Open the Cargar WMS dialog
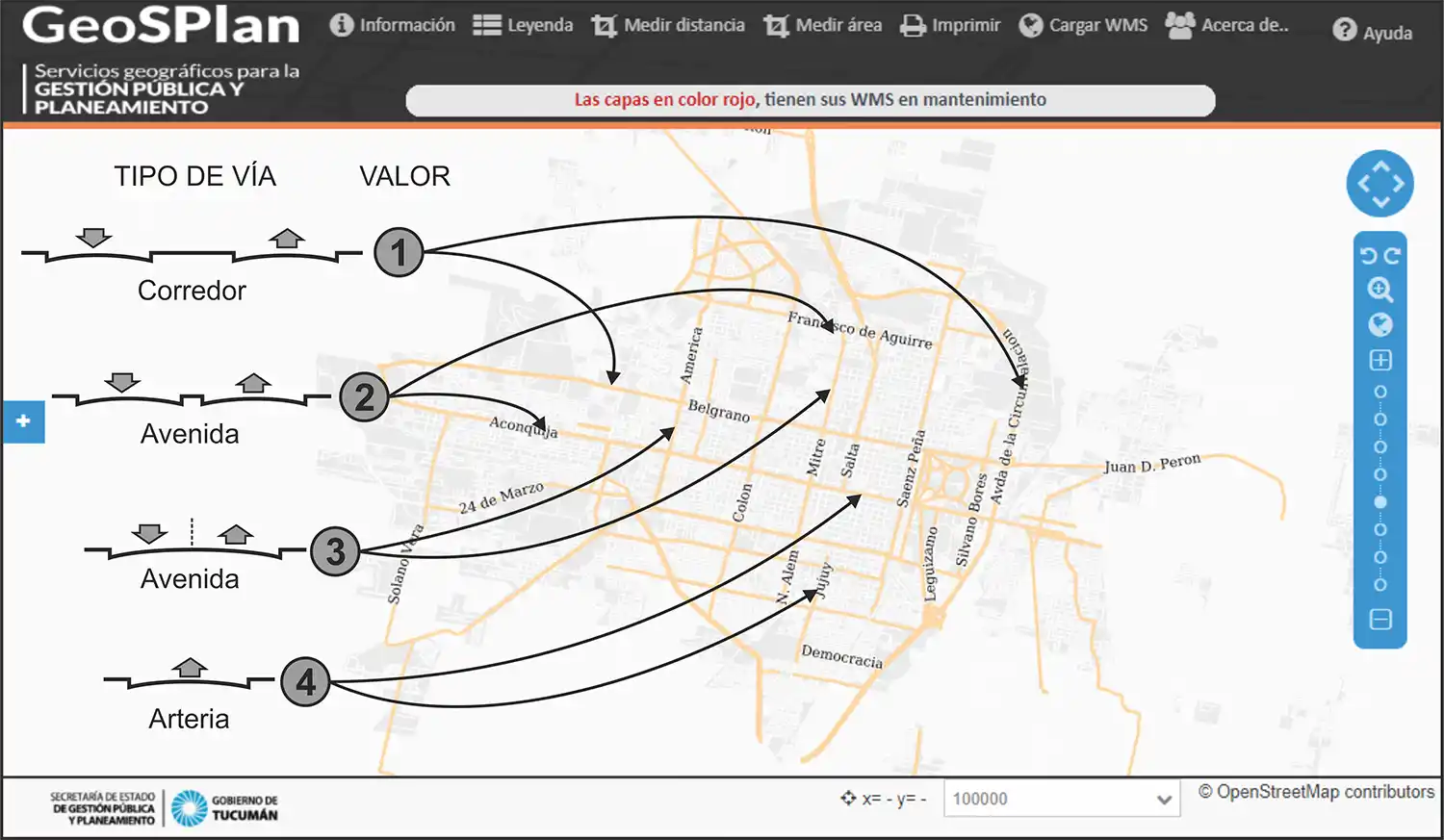The image size is (1444, 840). click(1083, 25)
